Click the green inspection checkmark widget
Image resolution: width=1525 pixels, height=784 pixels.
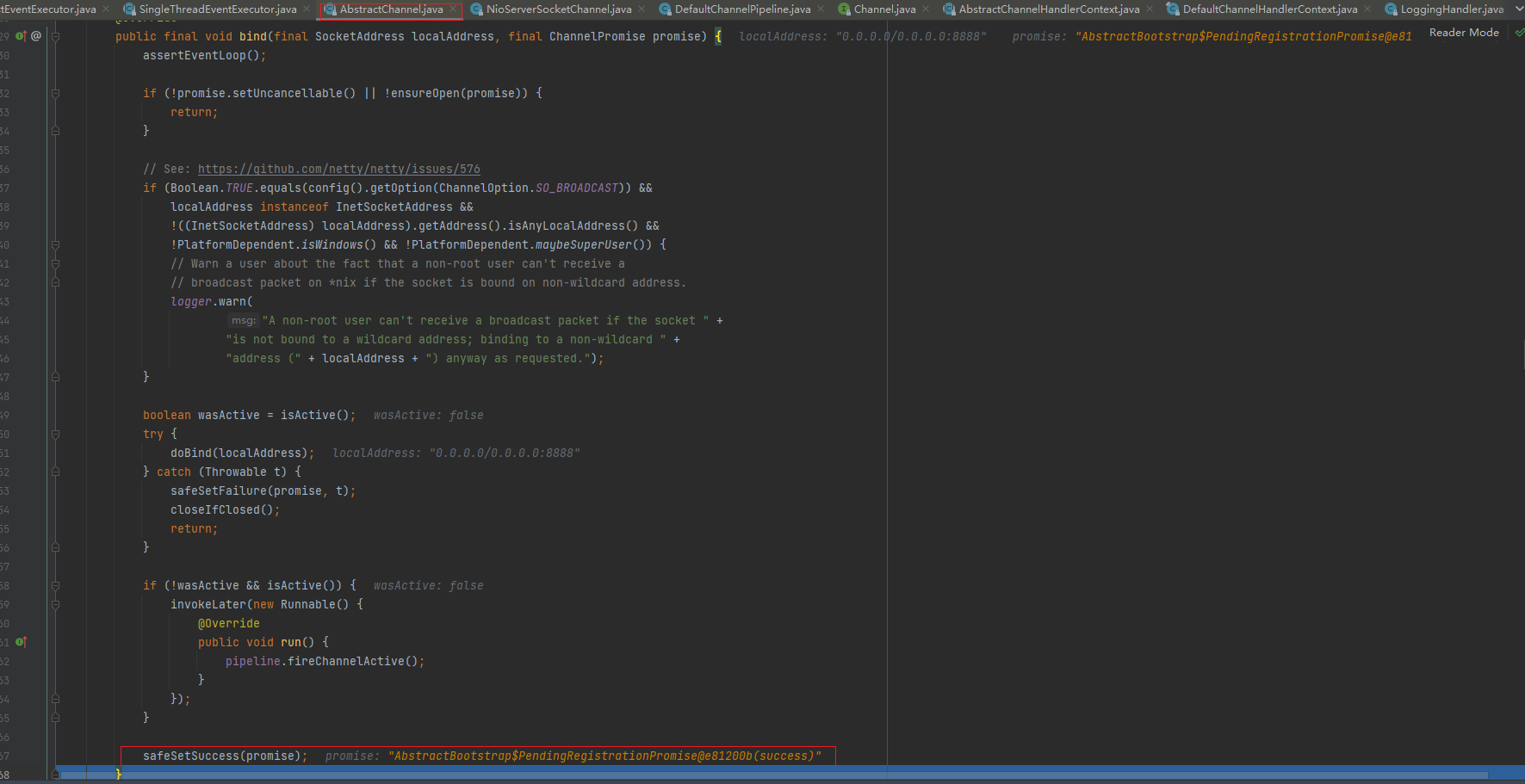tap(1519, 33)
